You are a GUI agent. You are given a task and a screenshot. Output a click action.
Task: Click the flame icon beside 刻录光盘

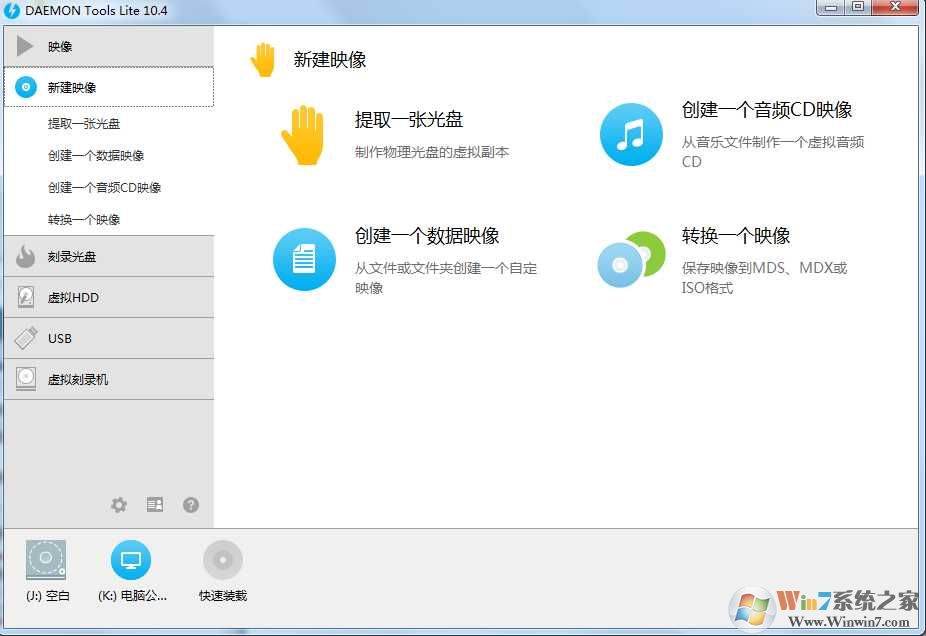pos(25,256)
